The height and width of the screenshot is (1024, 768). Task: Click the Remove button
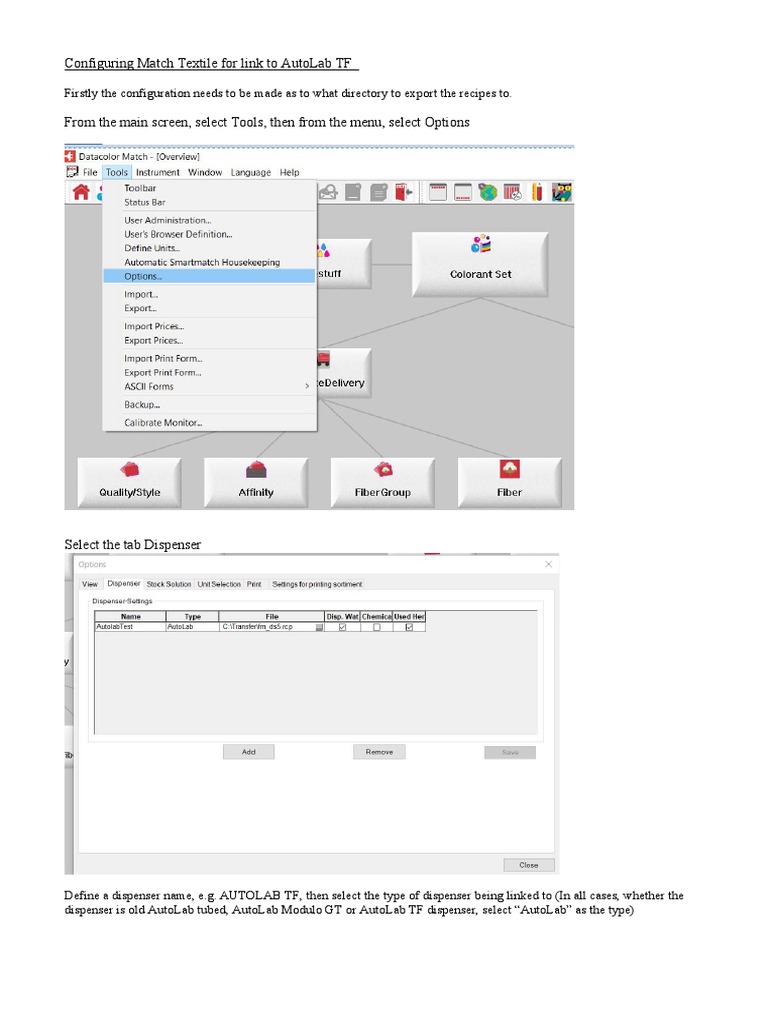(379, 752)
